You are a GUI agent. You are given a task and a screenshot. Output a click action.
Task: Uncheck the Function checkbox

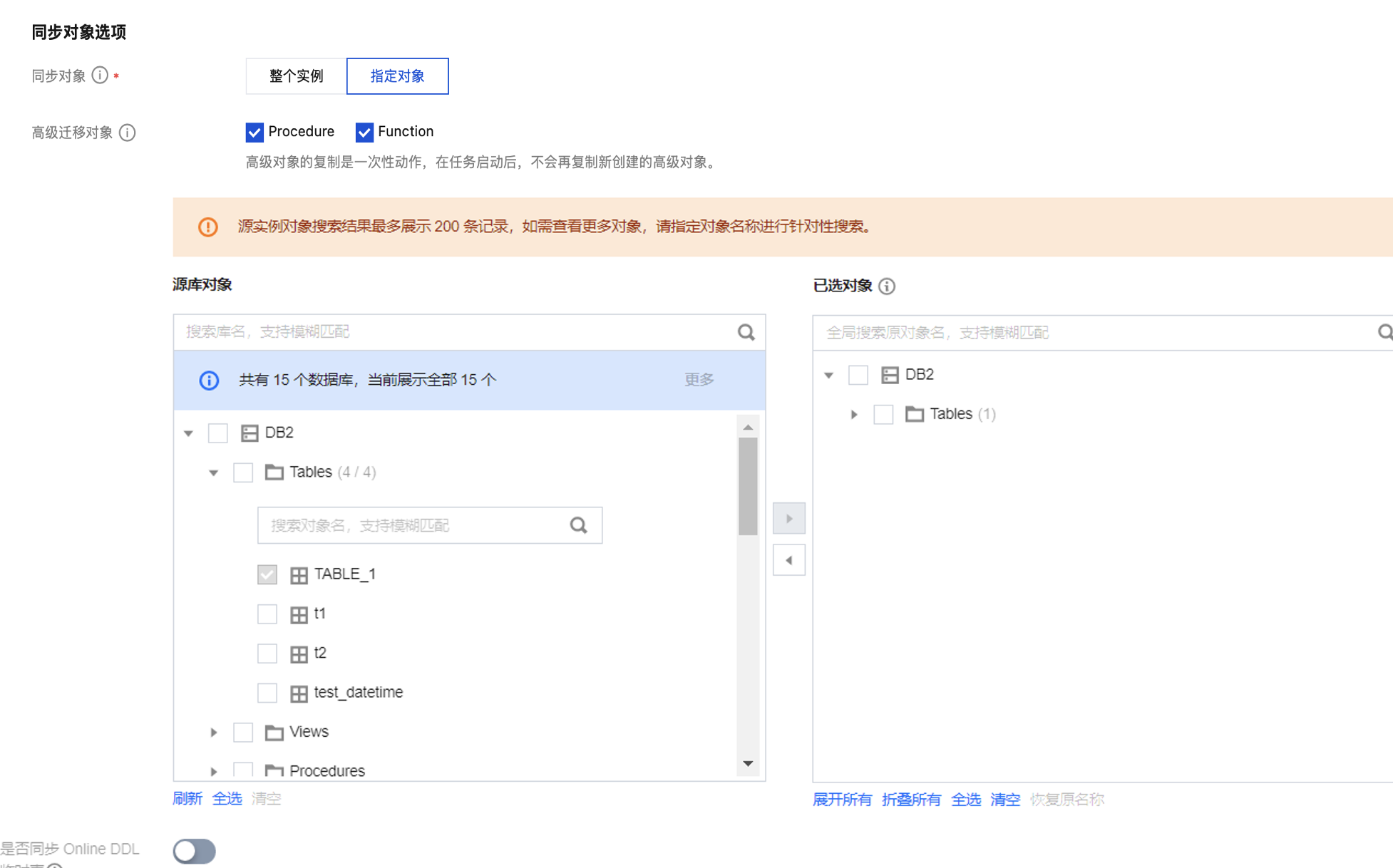pyautogui.click(x=364, y=133)
